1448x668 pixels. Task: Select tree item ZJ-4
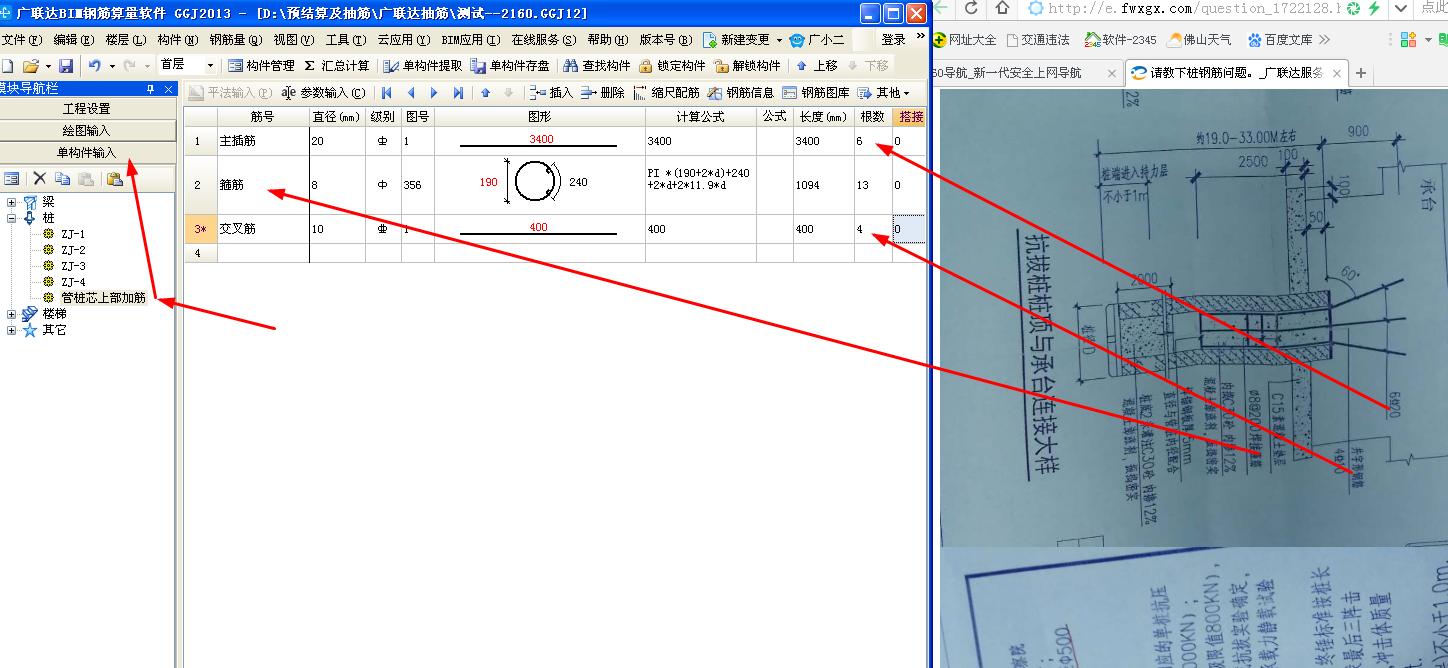click(73, 282)
